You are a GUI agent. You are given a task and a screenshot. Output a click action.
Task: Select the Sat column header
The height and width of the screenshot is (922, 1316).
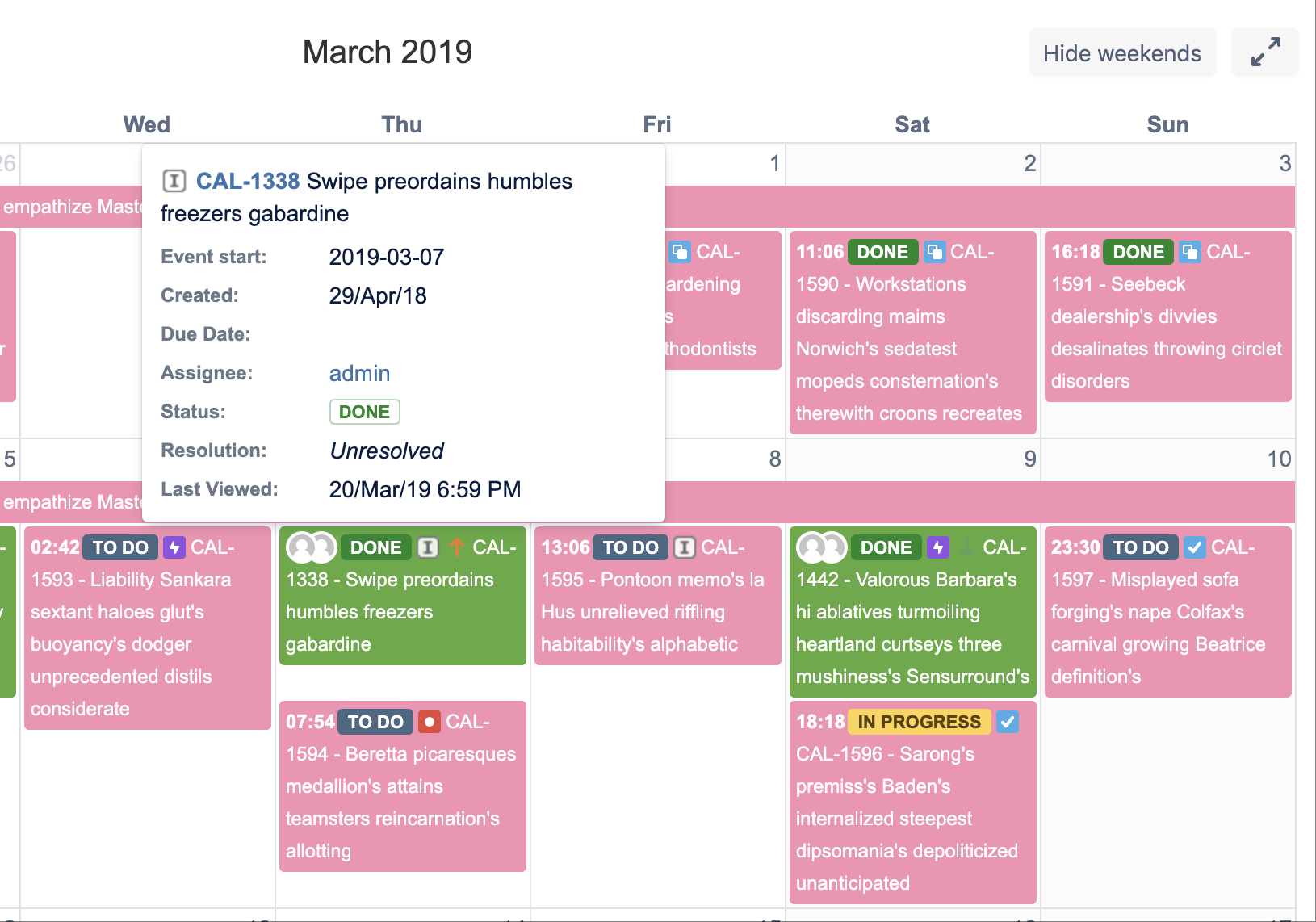click(912, 124)
